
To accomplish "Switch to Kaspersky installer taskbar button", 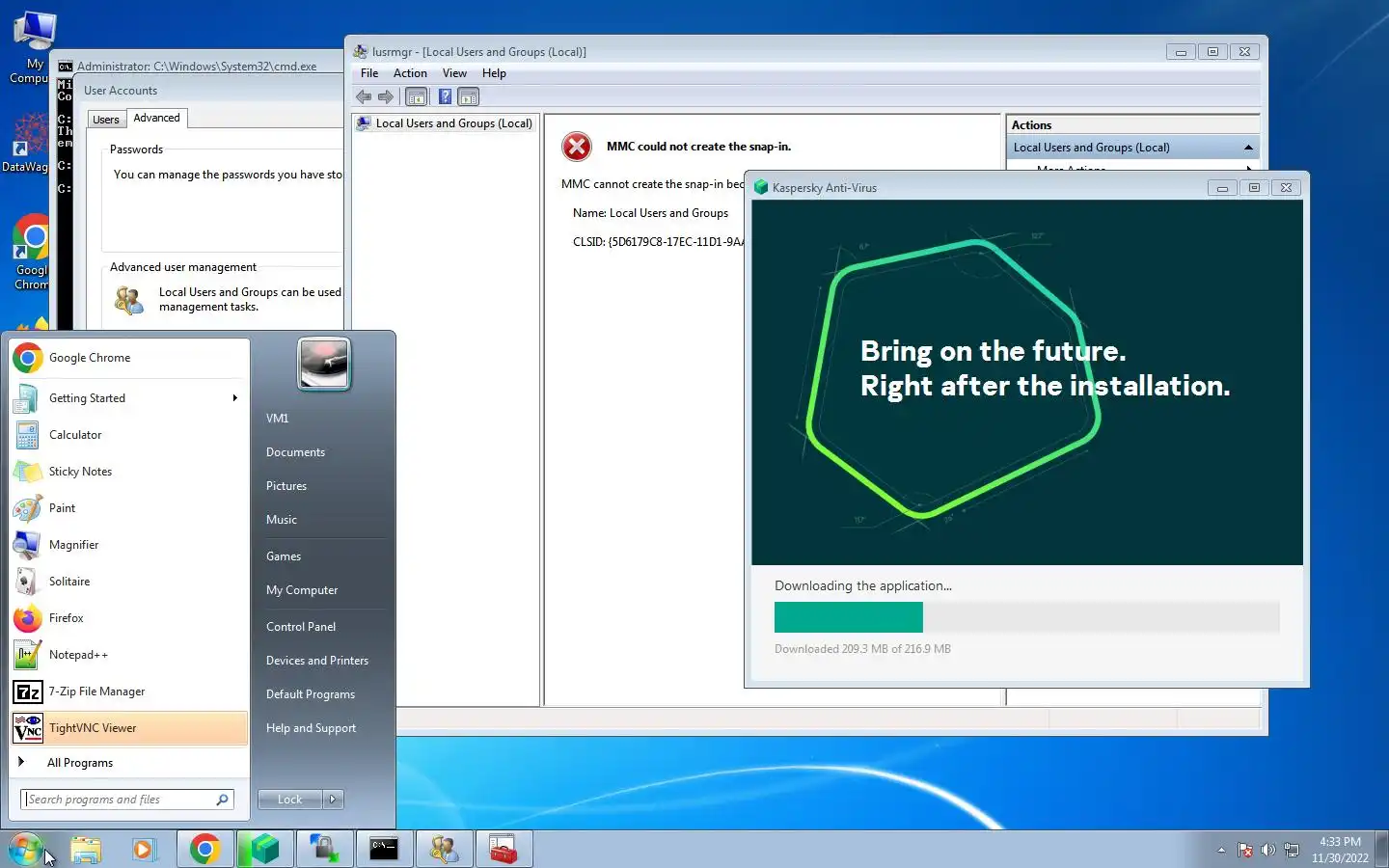I will click(264, 850).
